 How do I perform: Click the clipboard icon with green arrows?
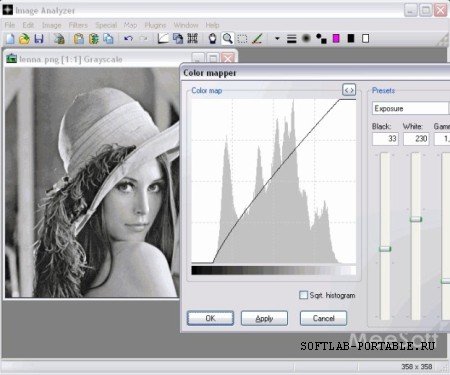(x=94, y=39)
